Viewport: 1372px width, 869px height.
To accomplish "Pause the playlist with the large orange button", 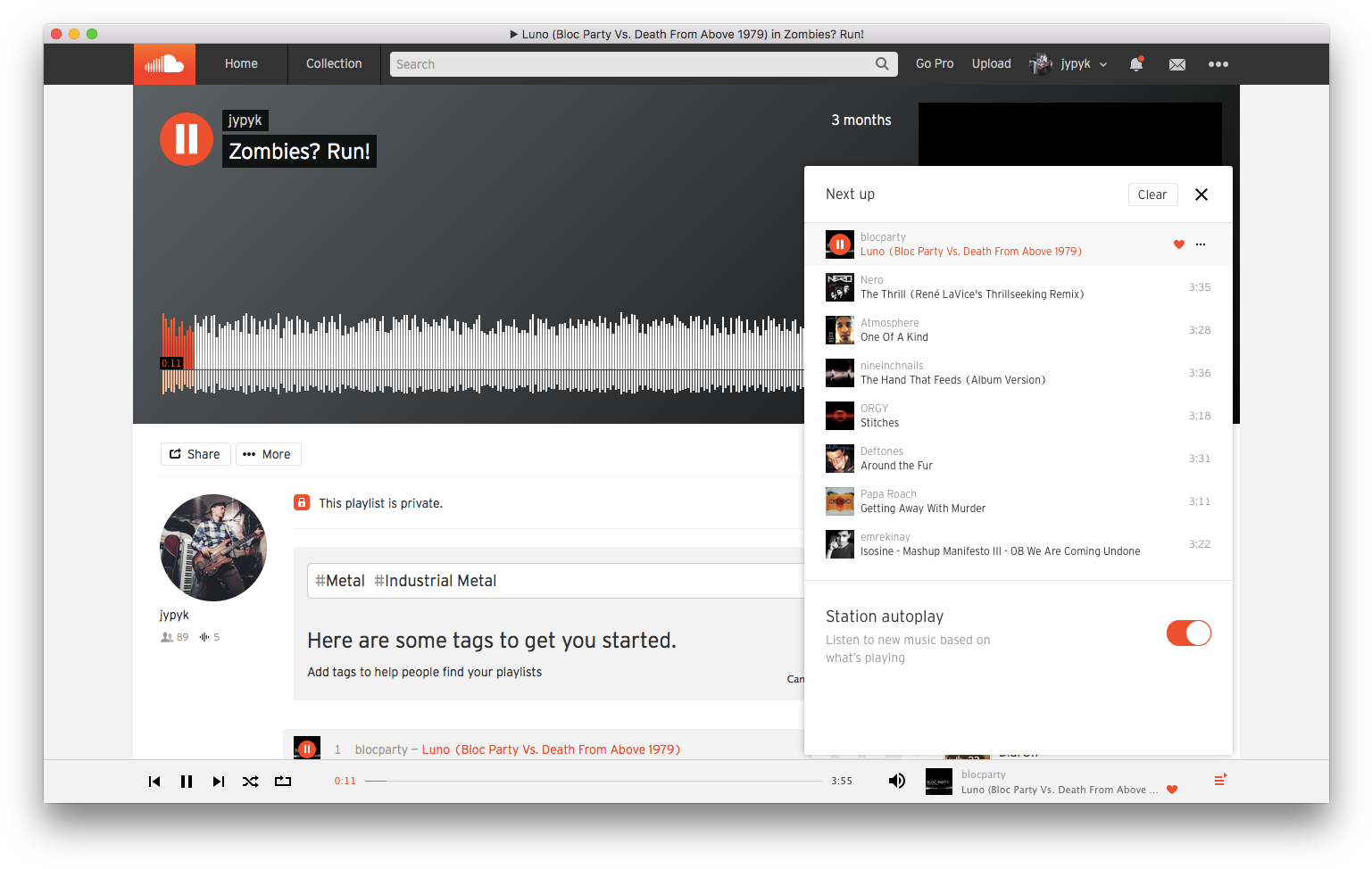I will 187,139.
